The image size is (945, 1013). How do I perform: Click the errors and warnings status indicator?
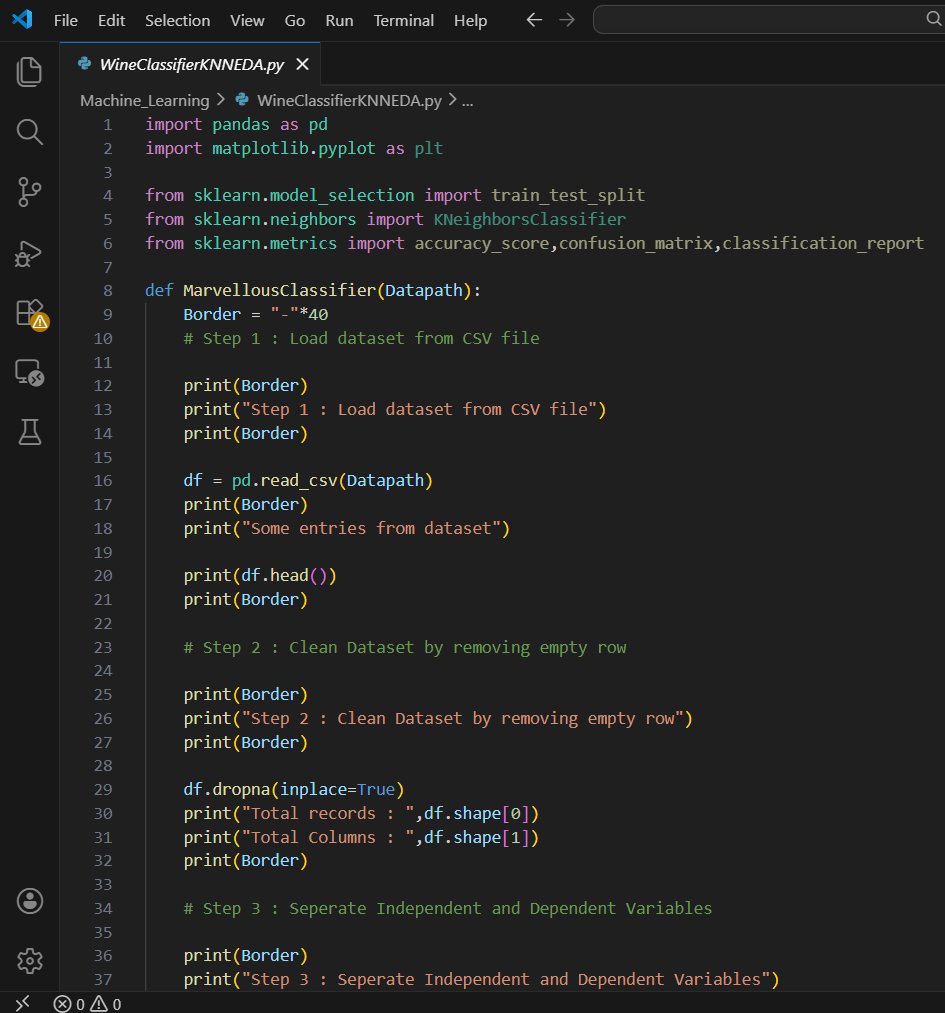[87, 1003]
